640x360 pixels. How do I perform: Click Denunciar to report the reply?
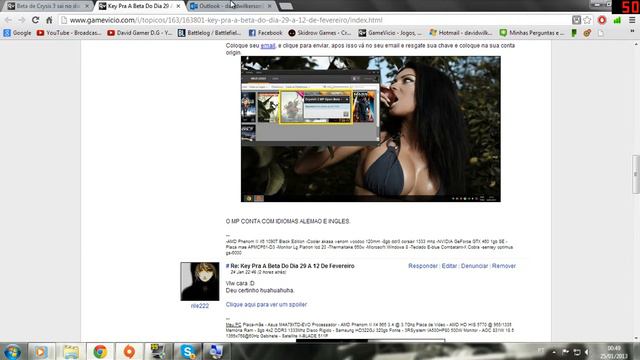[x=474, y=266]
